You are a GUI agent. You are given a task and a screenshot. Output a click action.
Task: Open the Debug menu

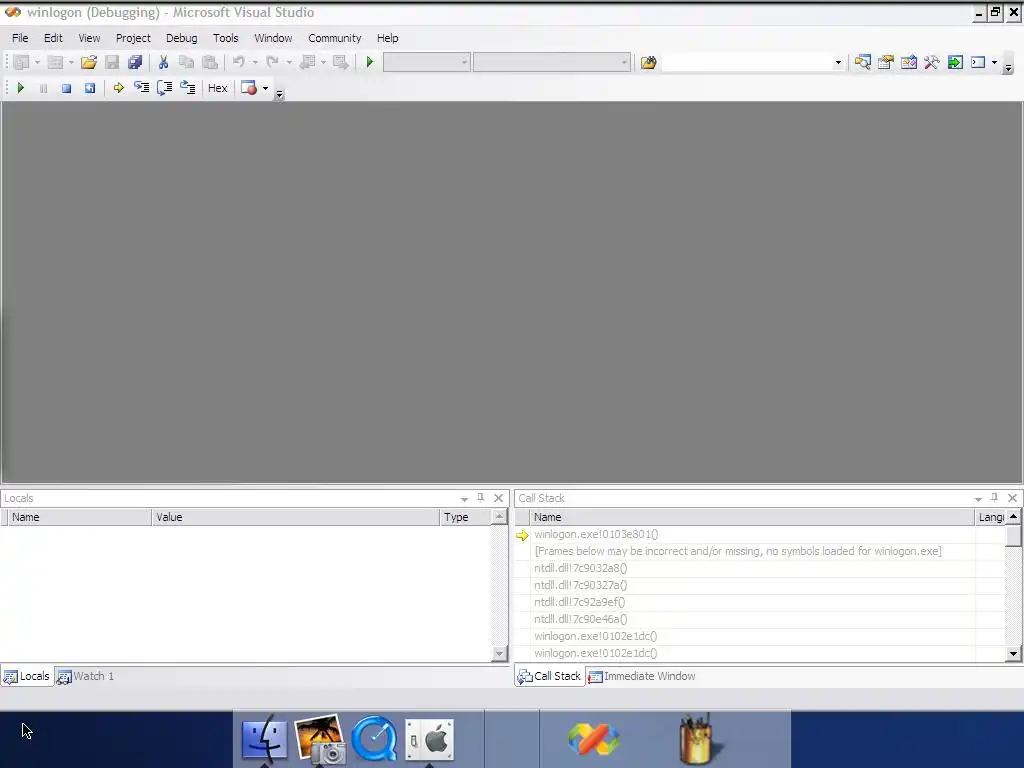click(x=182, y=38)
